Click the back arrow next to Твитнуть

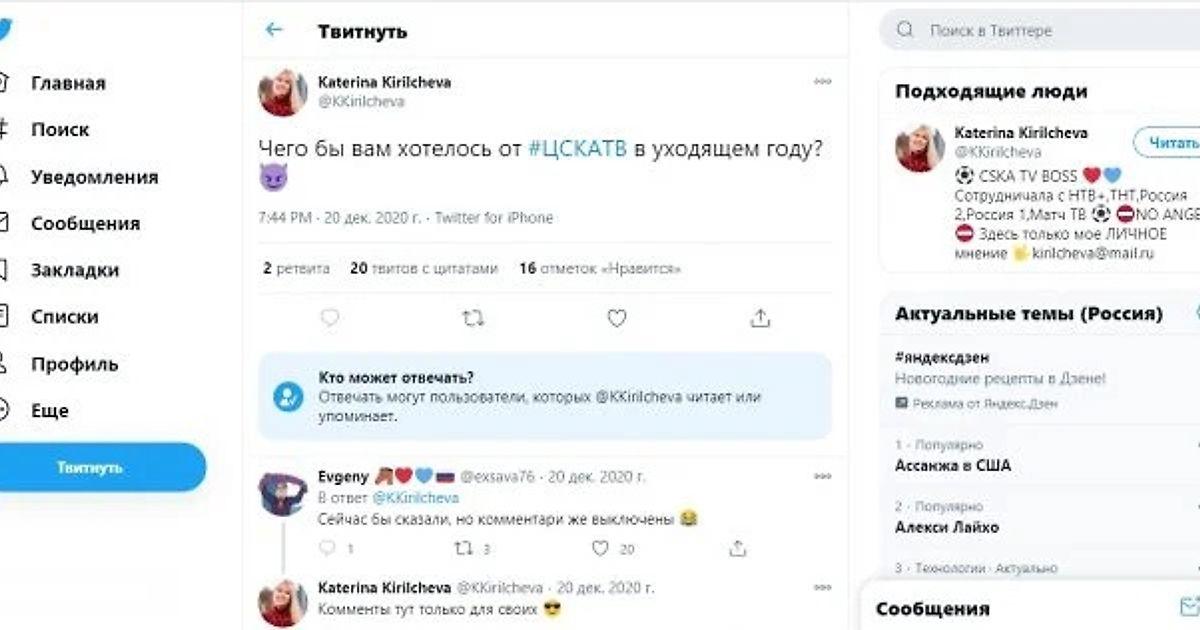(274, 30)
